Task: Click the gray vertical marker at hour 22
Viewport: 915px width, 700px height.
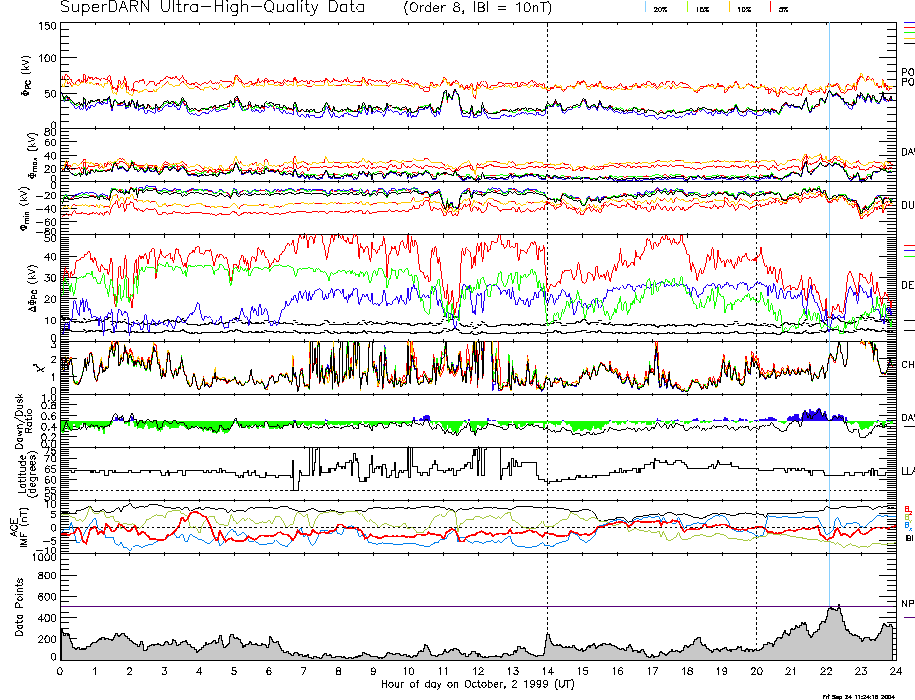Action: (x=829, y=300)
